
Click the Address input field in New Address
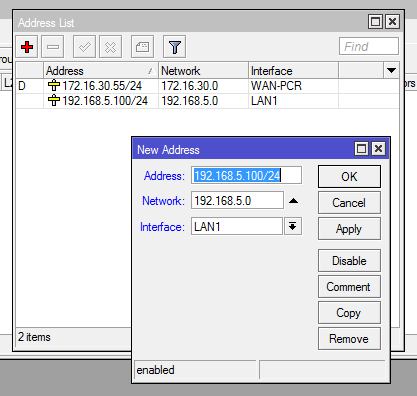246,175
